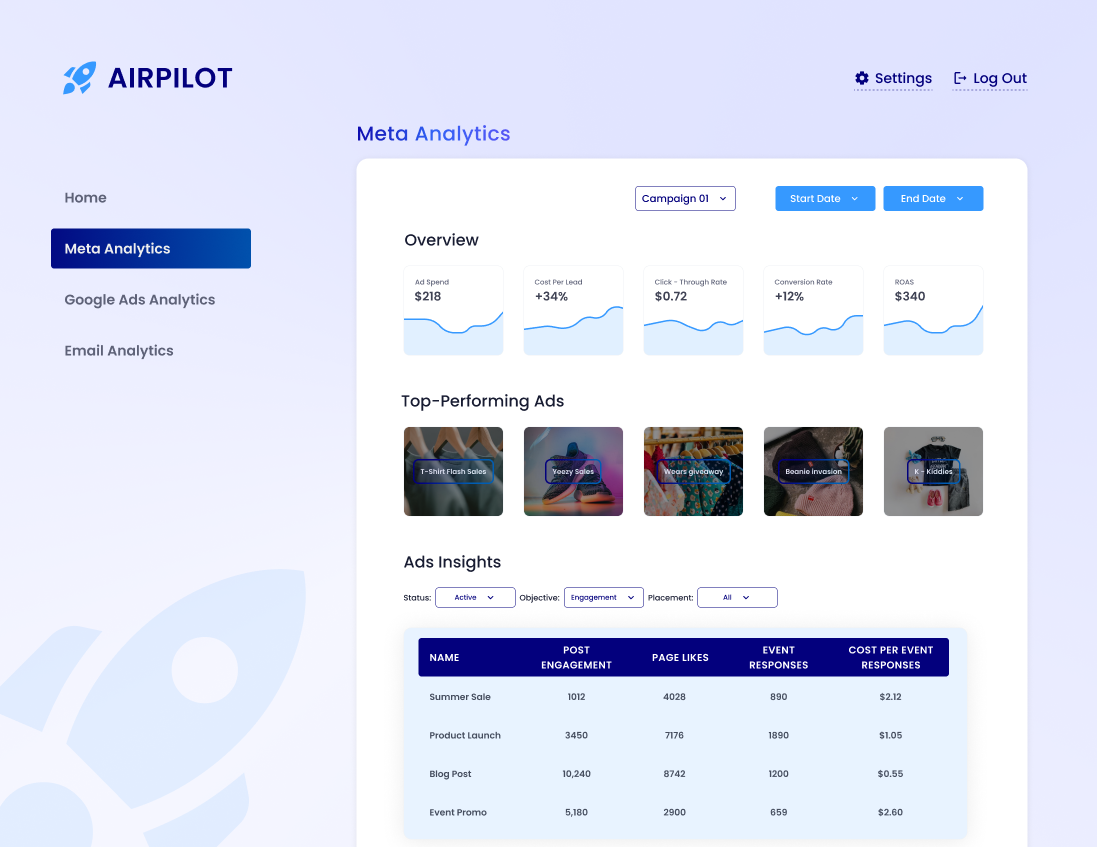Click the Cost Per Lead card
The image size is (1097, 848).
[573, 310]
